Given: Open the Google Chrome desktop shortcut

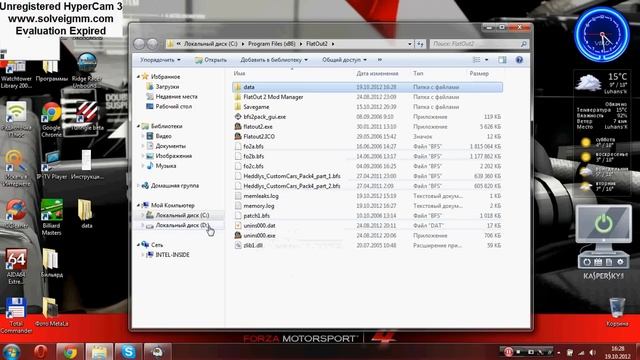Looking at the screenshot, I should (x=51, y=120).
